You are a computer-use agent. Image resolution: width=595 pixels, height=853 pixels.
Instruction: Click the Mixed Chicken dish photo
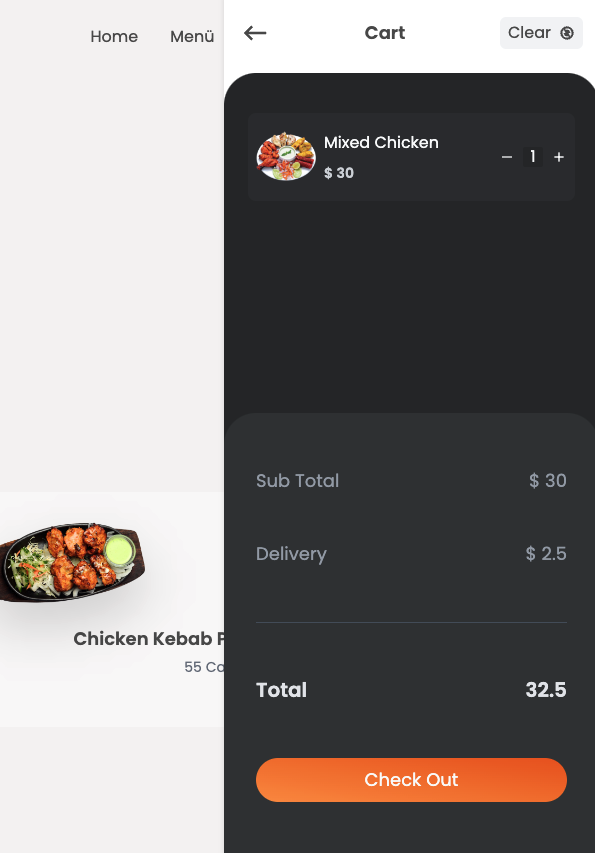point(286,157)
